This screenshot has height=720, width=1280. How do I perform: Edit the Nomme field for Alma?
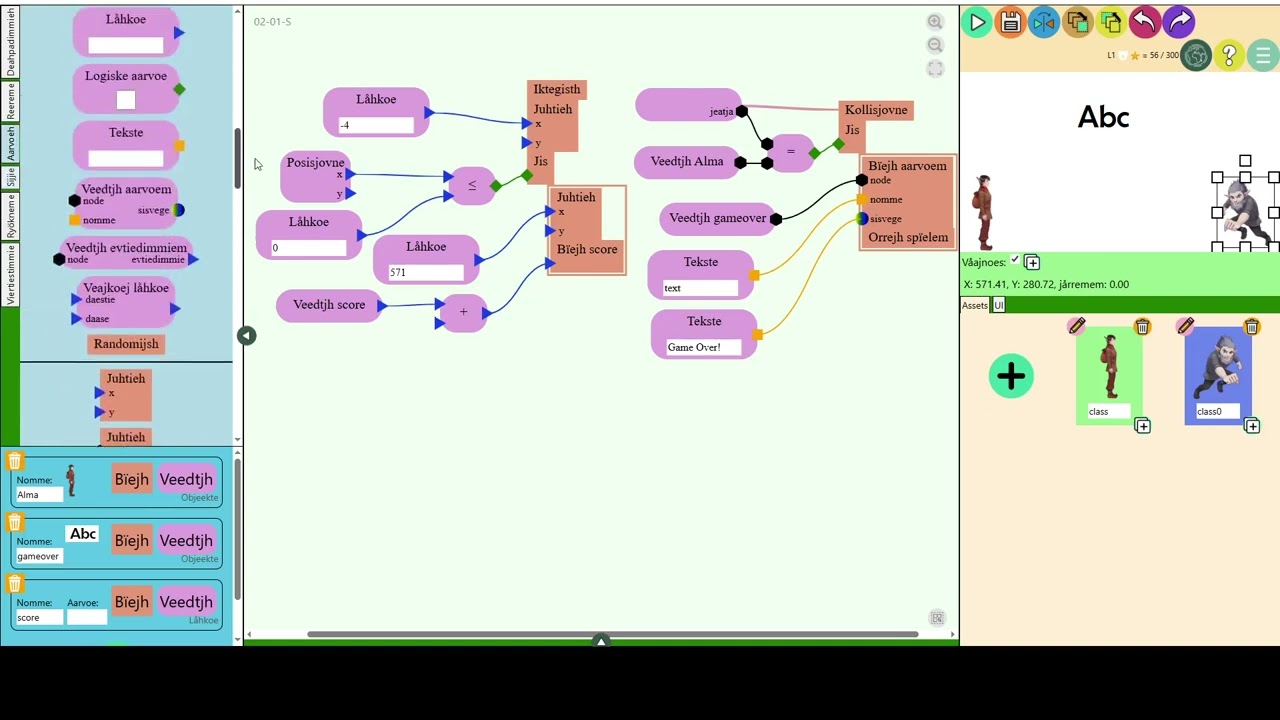tap(38, 495)
